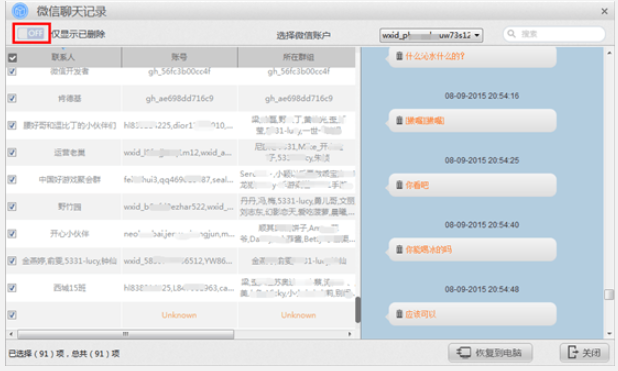This screenshot has height=371, width=618.
Task: Click the contact list vertical scrollbar thumb
Action: (357, 310)
